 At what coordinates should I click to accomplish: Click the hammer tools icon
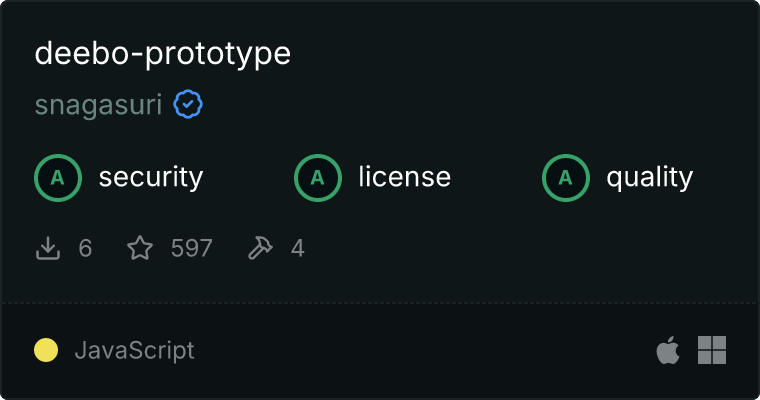[260, 248]
